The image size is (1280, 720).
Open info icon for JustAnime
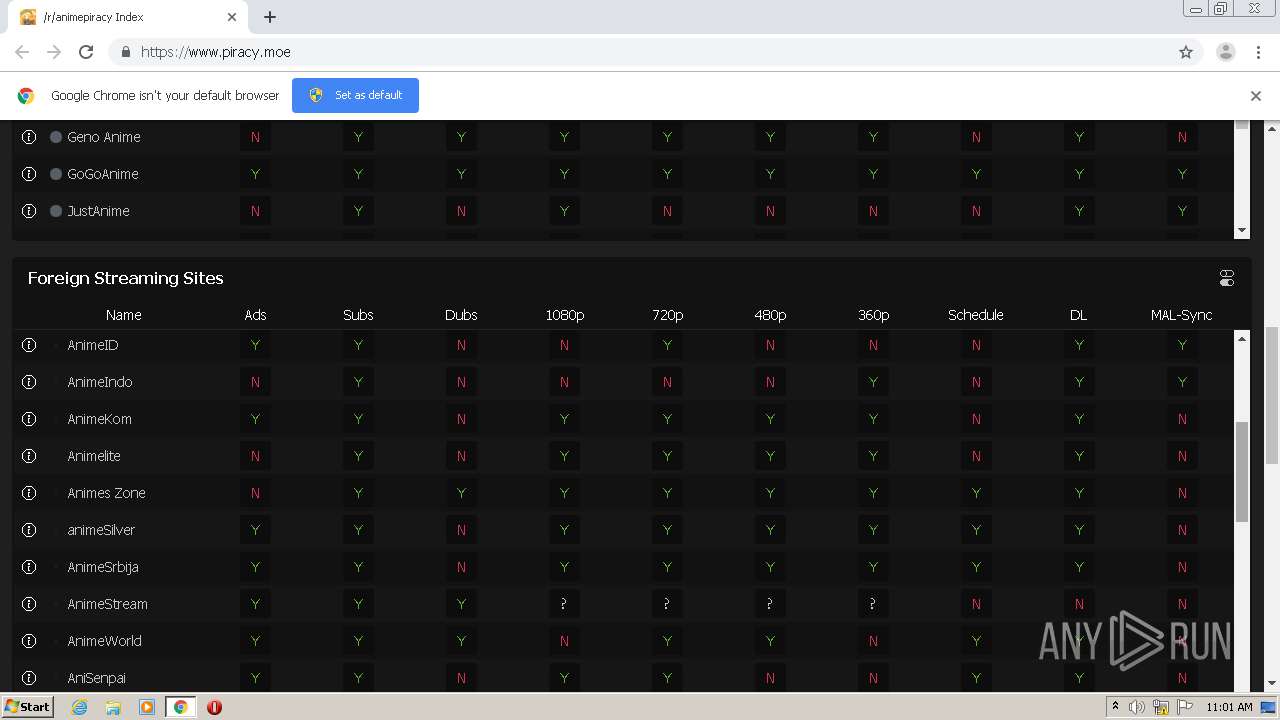click(x=29, y=211)
